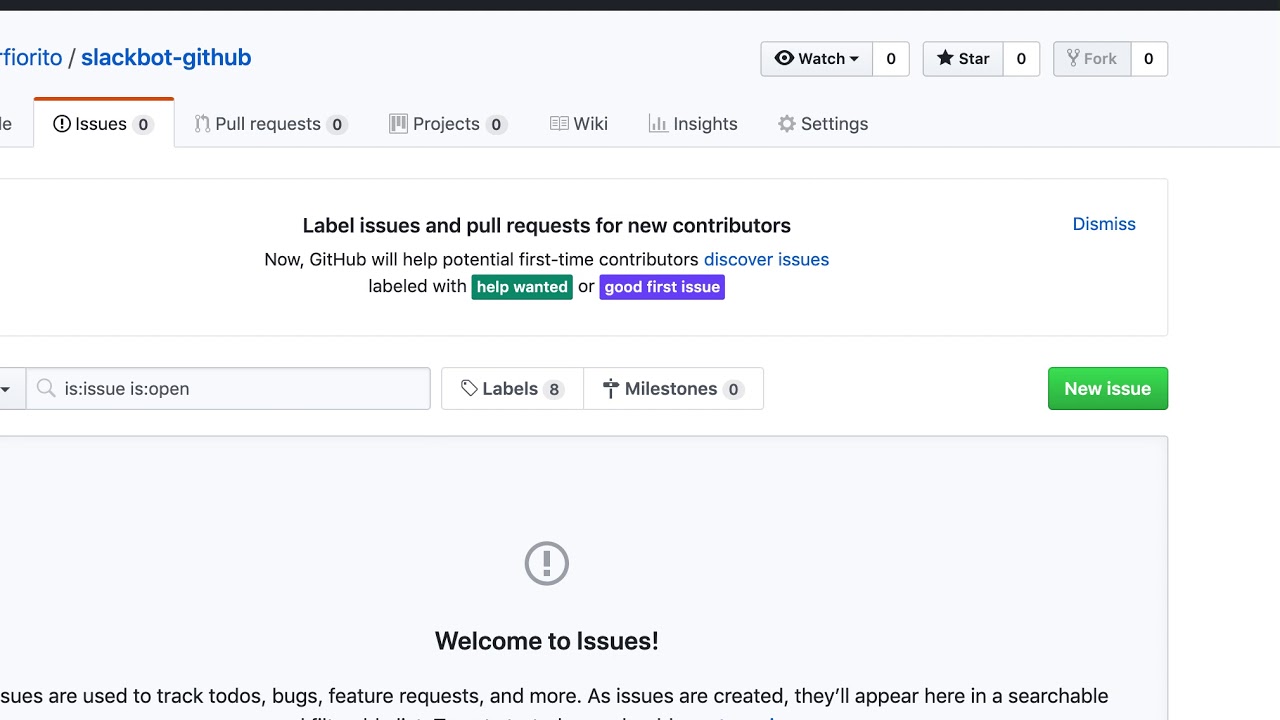Open the Wiki tab
This screenshot has width=1280, height=720.
click(x=579, y=124)
